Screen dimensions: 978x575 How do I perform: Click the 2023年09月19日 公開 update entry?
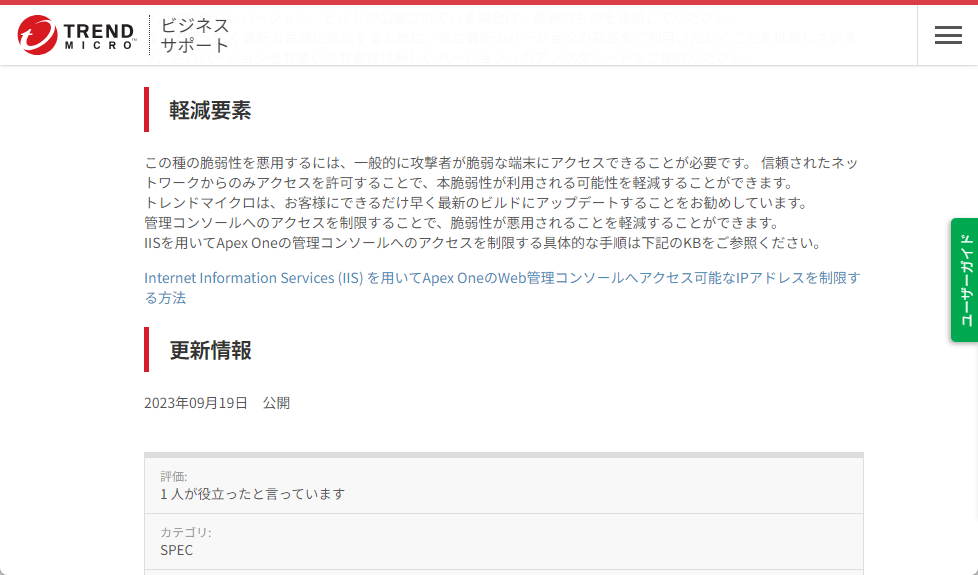point(217,403)
